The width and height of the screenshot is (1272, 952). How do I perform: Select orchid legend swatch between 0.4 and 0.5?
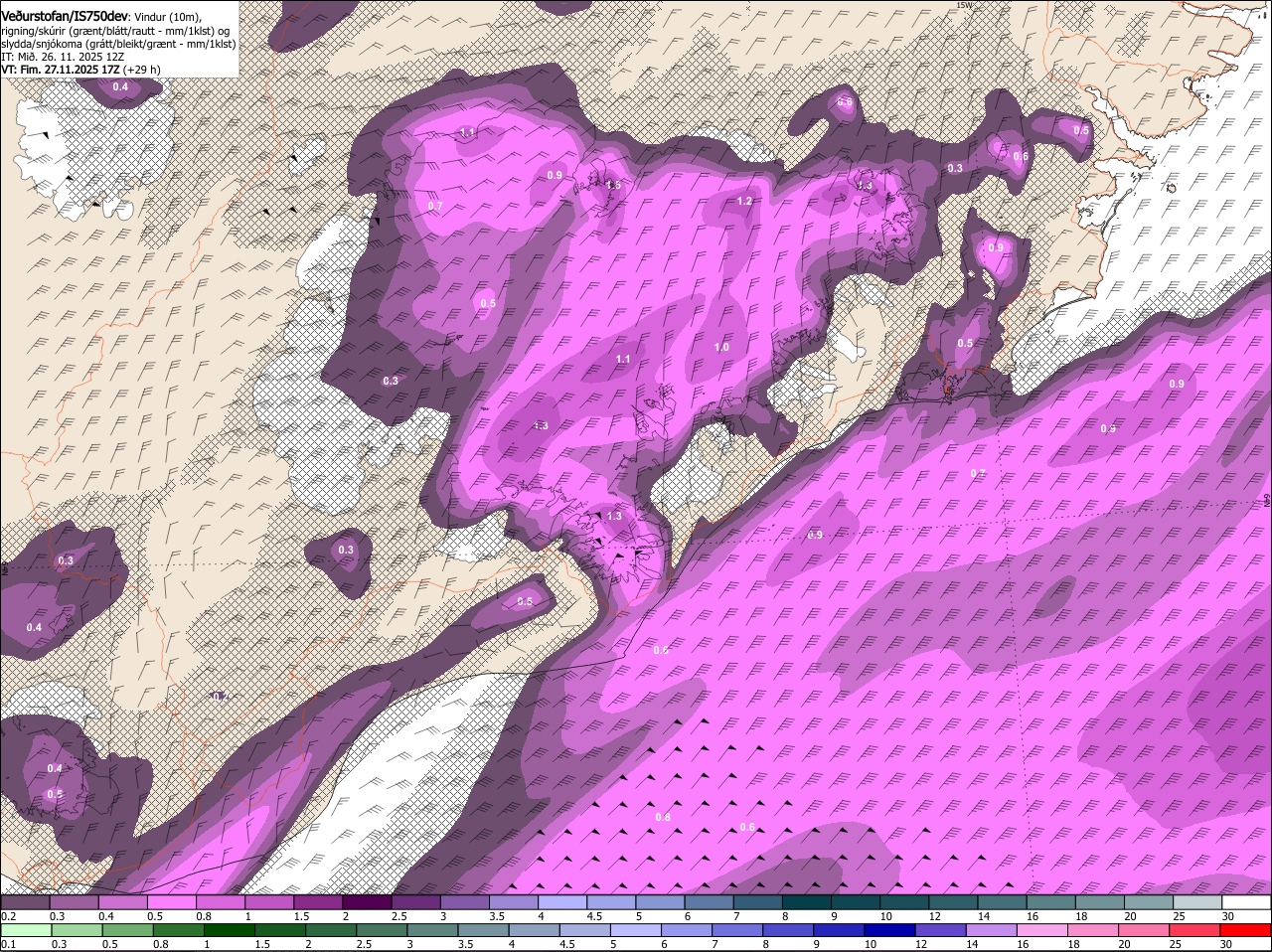[x=122, y=902]
